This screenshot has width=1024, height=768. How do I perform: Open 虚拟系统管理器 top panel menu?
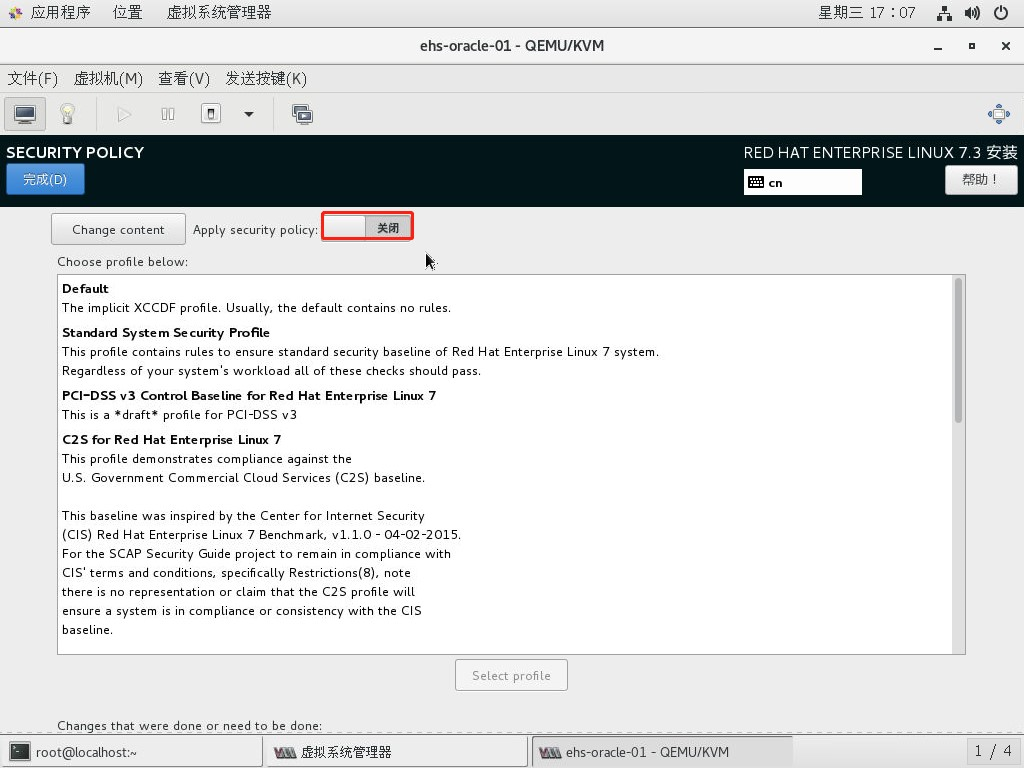[x=219, y=12]
